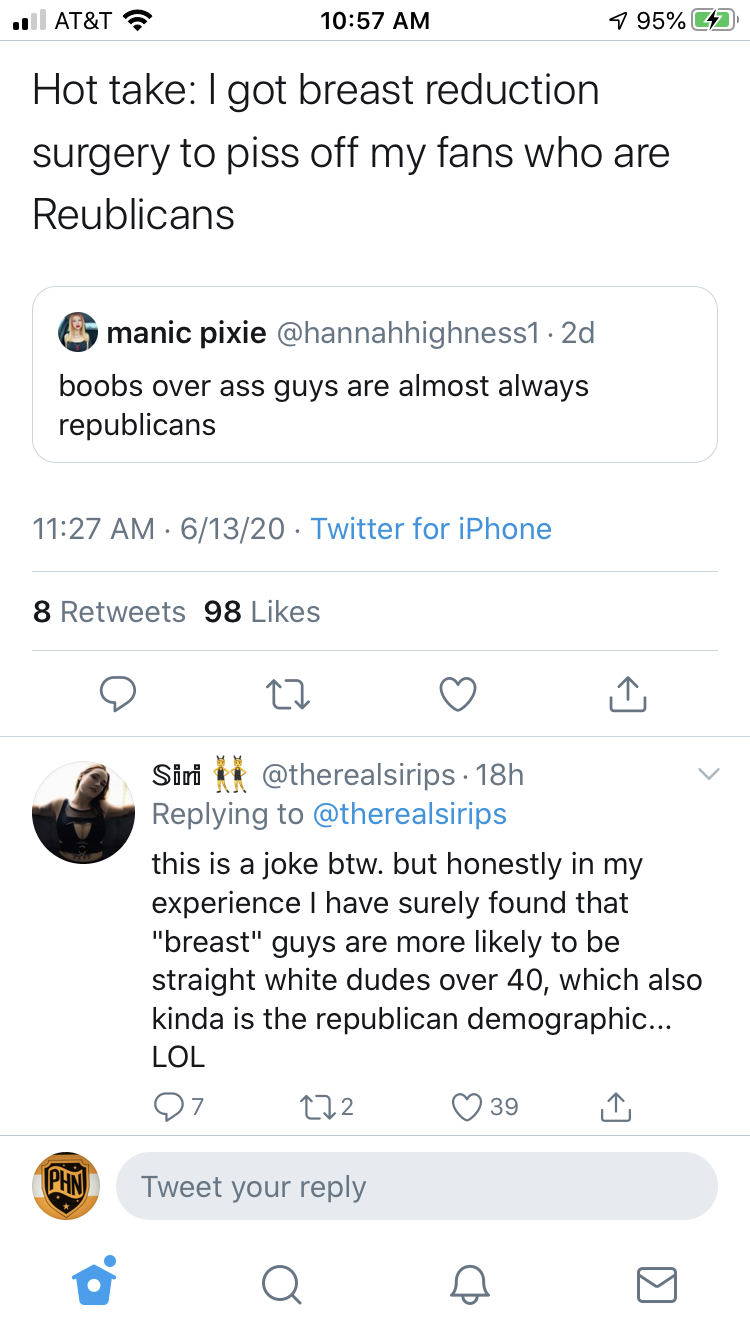Like the main tweet with the heart icon
The image size is (750, 1334).
pos(458,694)
